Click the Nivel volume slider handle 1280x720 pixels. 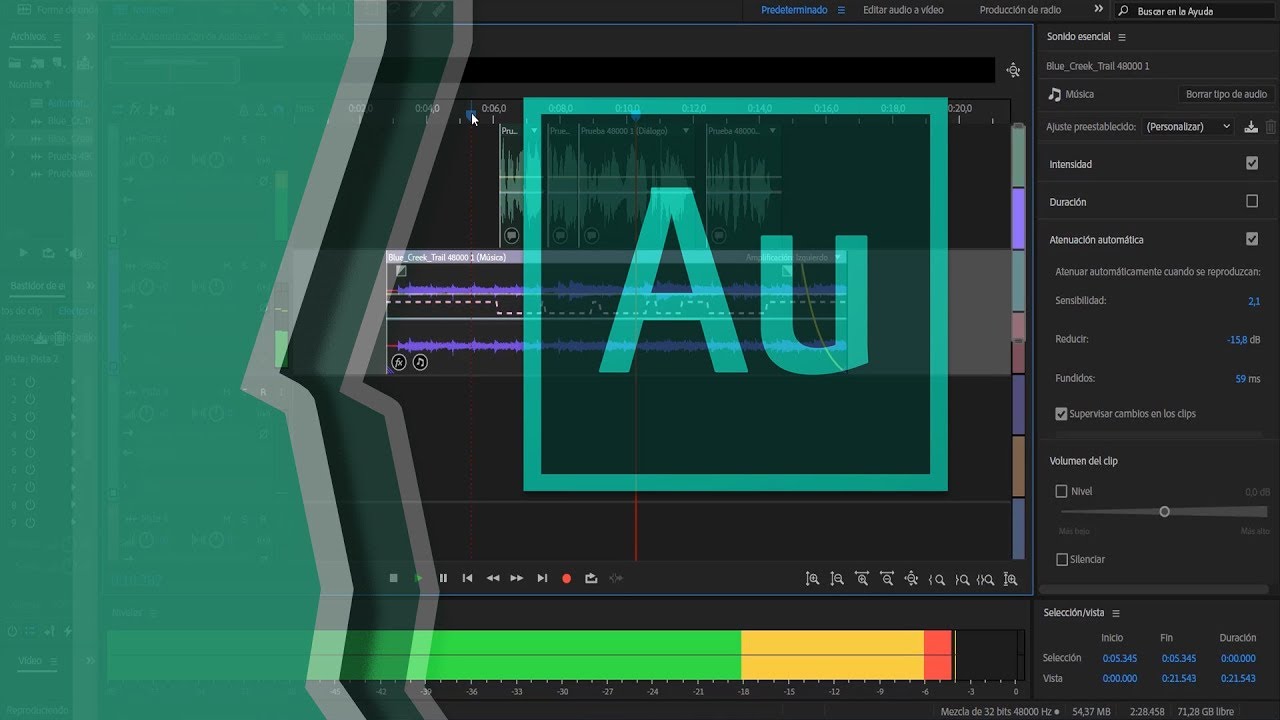click(x=1164, y=511)
